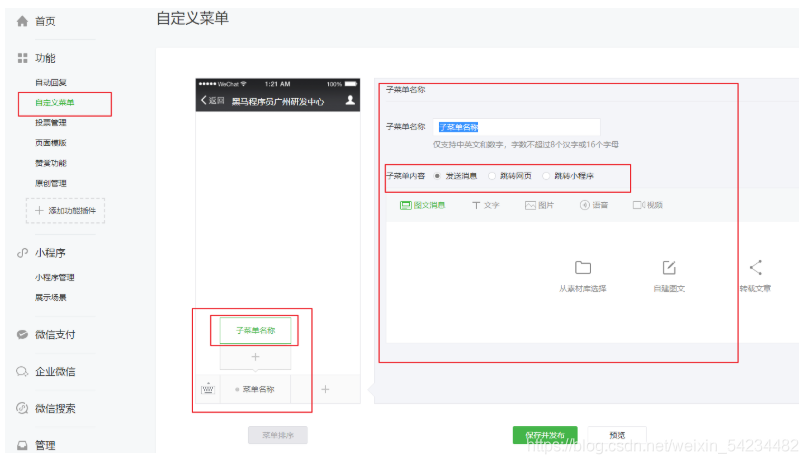Open 赞赏功能 in the sidebar

(x=50, y=163)
